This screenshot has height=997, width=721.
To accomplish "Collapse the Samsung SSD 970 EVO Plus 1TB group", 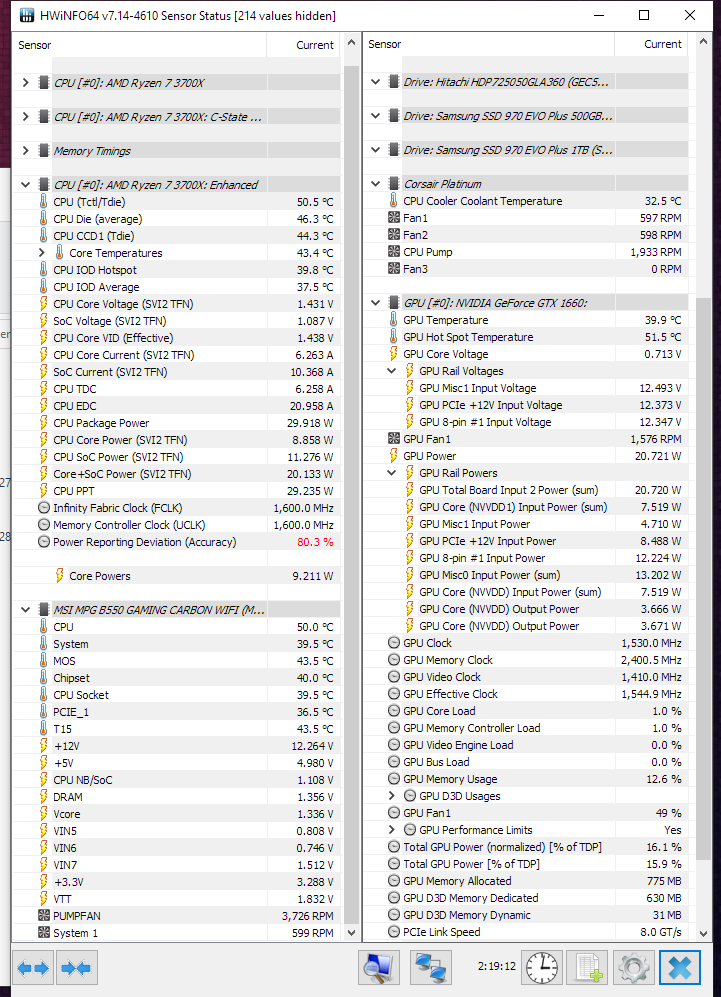I will click(x=376, y=150).
